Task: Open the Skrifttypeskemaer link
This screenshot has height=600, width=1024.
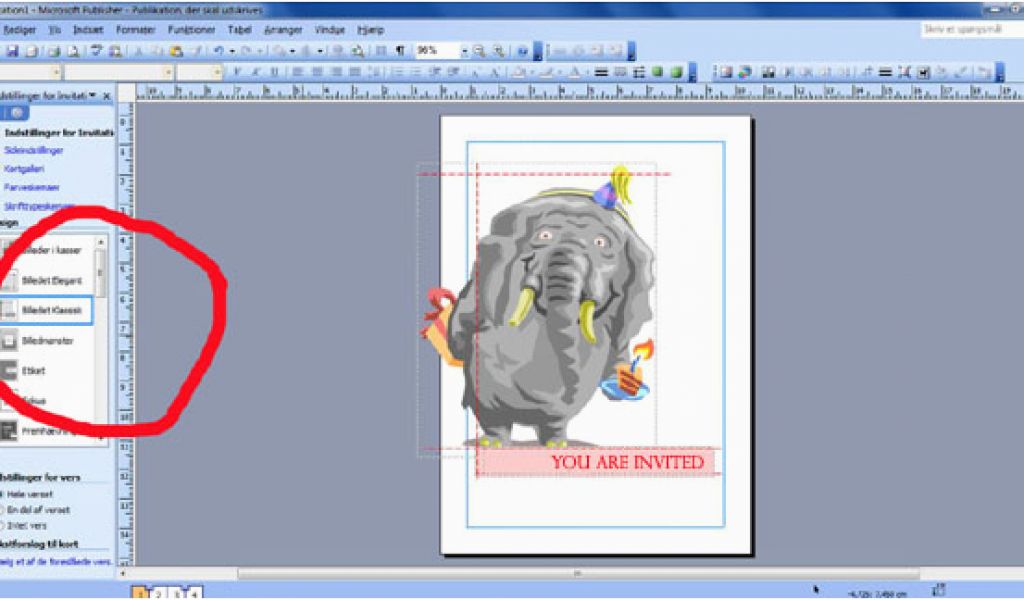Action: click(x=39, y=206)
